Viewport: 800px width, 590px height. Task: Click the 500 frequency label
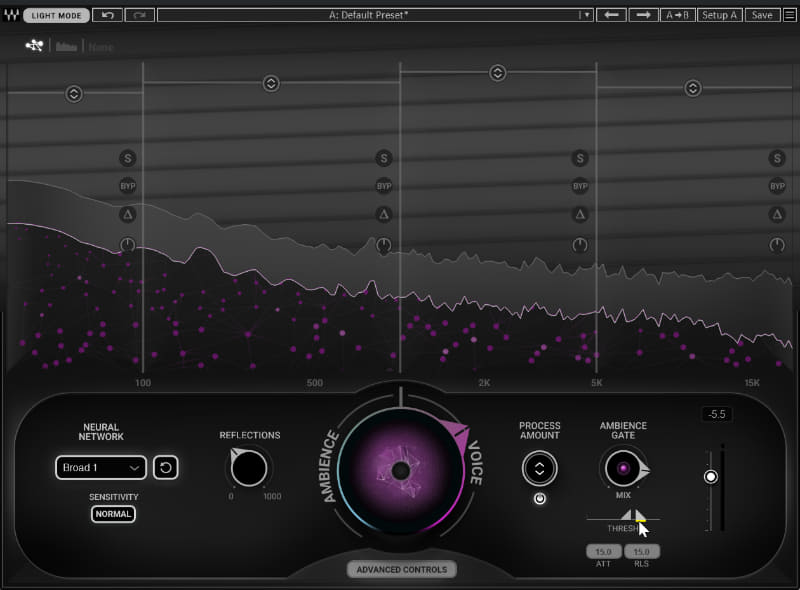point(315,382)
